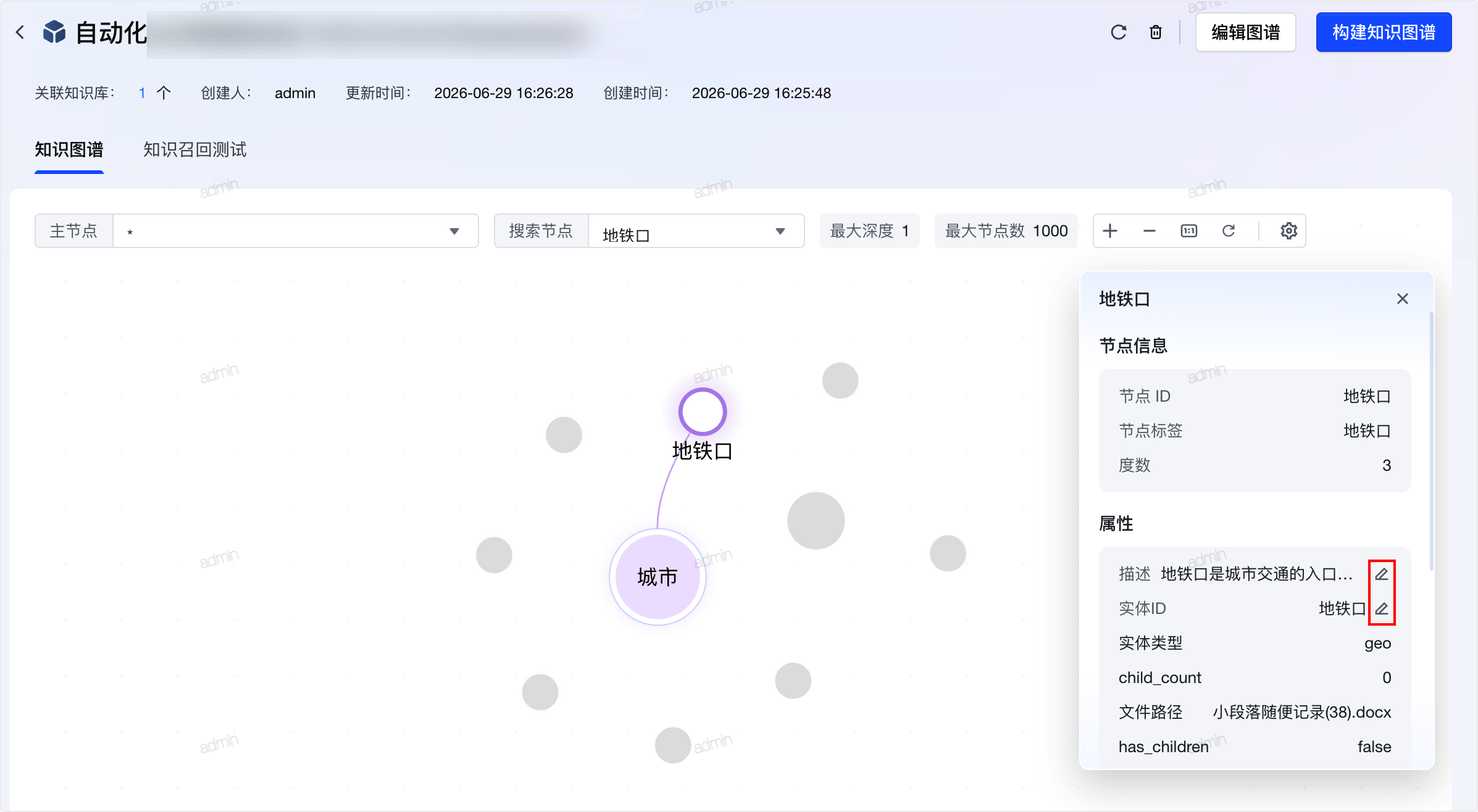Screen dimensions: 1478x812
Task: Click the cube logo icon beside 自动化
Action: click(x=54, y=32)
